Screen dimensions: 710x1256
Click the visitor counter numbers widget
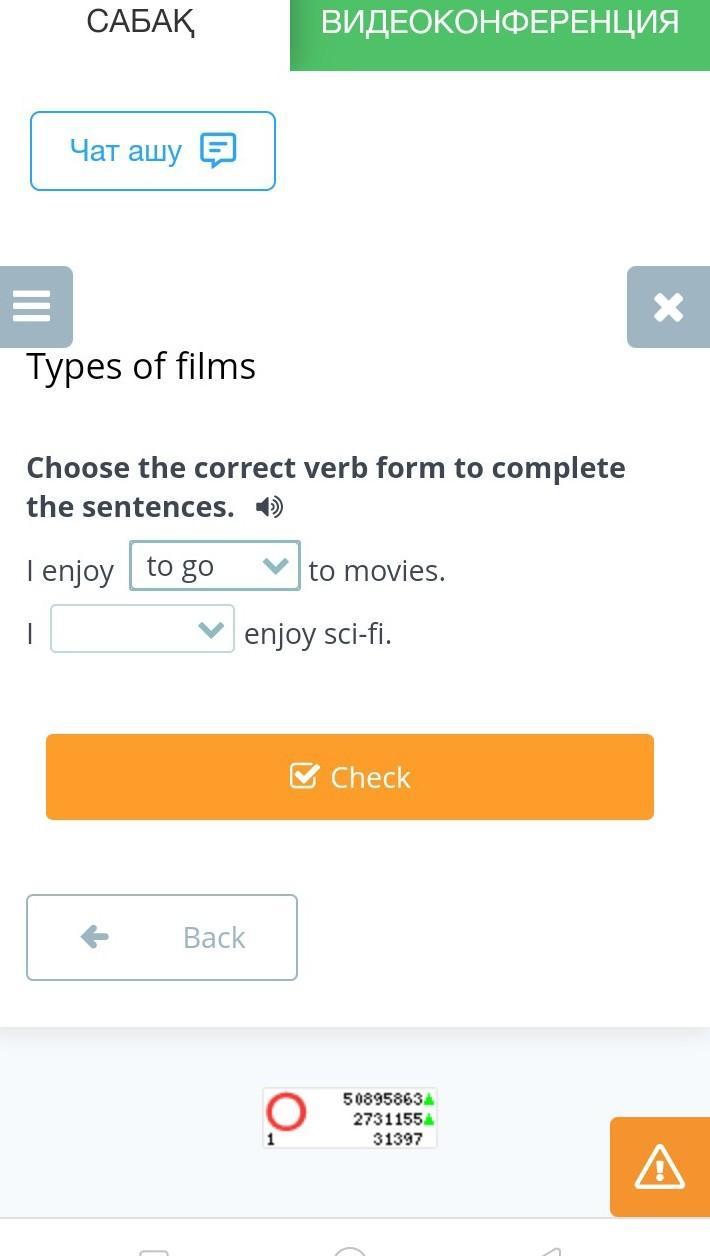385,1119
